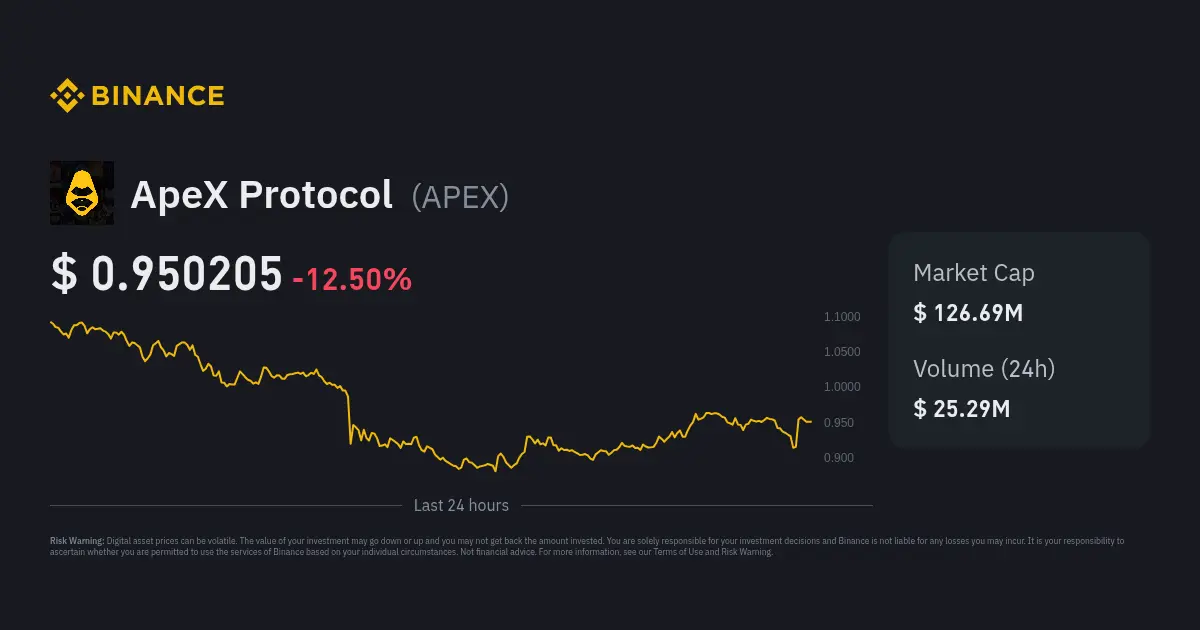The width and height of the screenshot is (1200, 630).
Task: Click the ApeX Protocol token icon
Action: tap(82, 193)
